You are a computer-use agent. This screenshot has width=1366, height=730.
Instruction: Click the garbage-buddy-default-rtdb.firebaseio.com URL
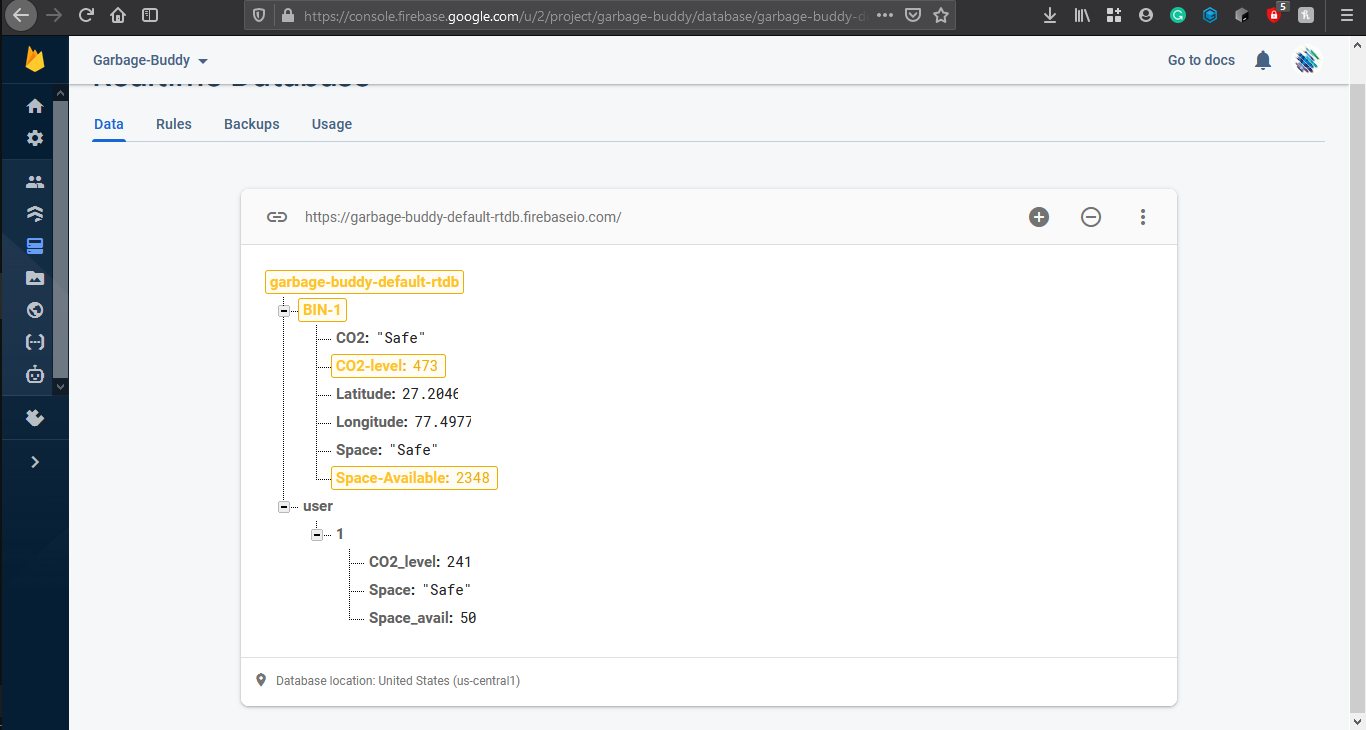click(463, 217)
